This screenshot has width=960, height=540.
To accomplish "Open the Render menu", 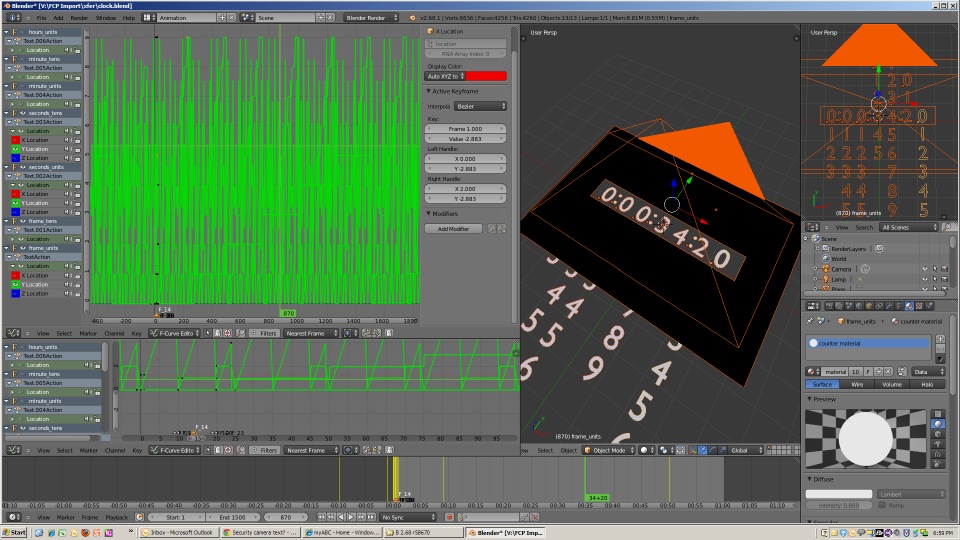I will (79, 18).
